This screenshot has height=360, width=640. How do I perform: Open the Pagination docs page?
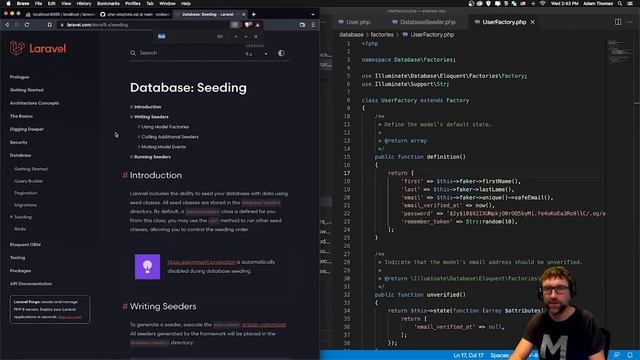point(26,193)
